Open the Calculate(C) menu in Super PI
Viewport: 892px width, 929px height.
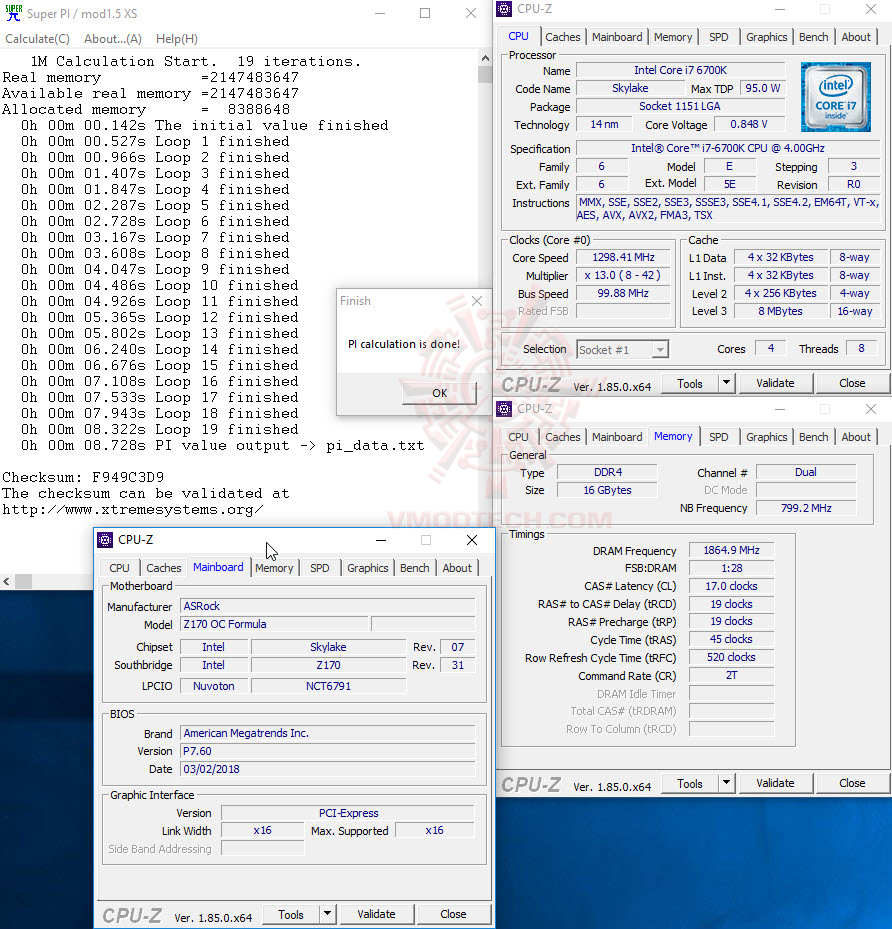[37, 39]
